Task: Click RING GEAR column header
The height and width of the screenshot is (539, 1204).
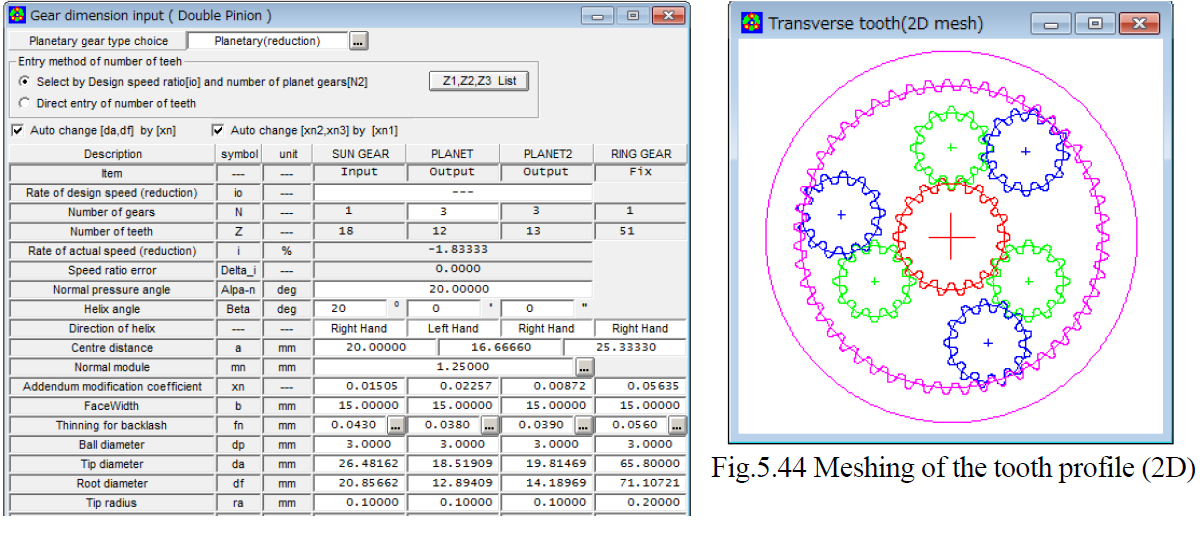Action: point(640,154)
